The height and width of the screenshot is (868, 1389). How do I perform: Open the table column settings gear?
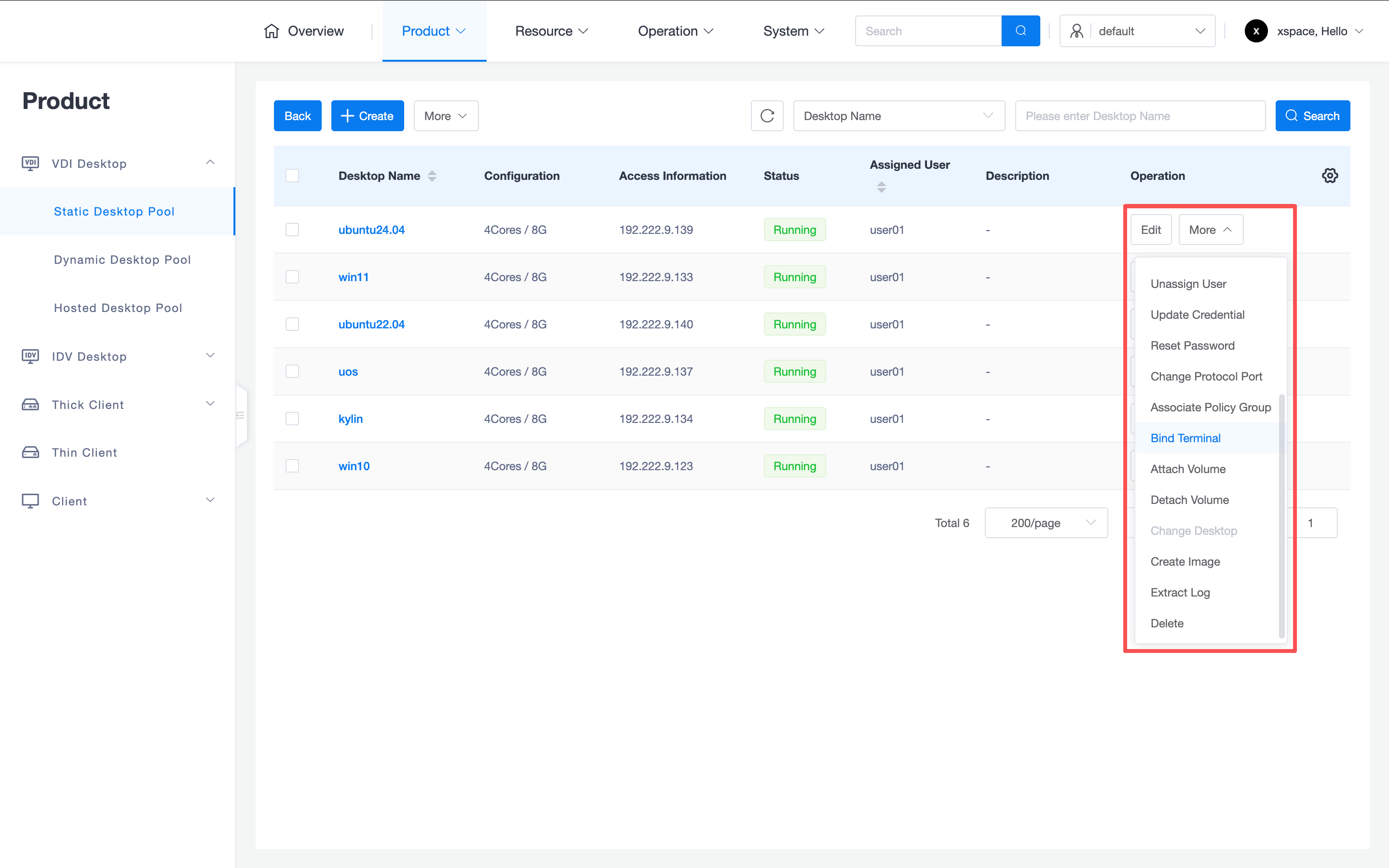(x=1329, y=176)
